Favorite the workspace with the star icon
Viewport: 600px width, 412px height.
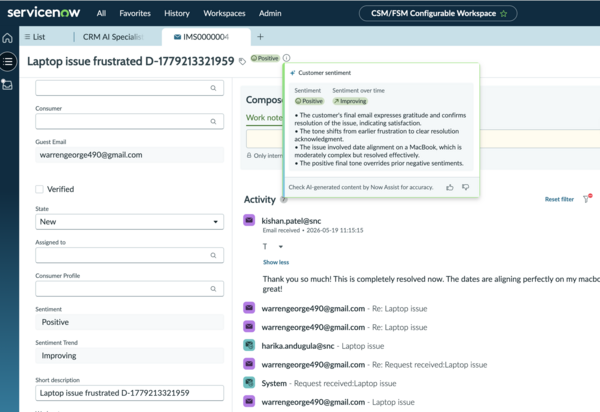504,14
